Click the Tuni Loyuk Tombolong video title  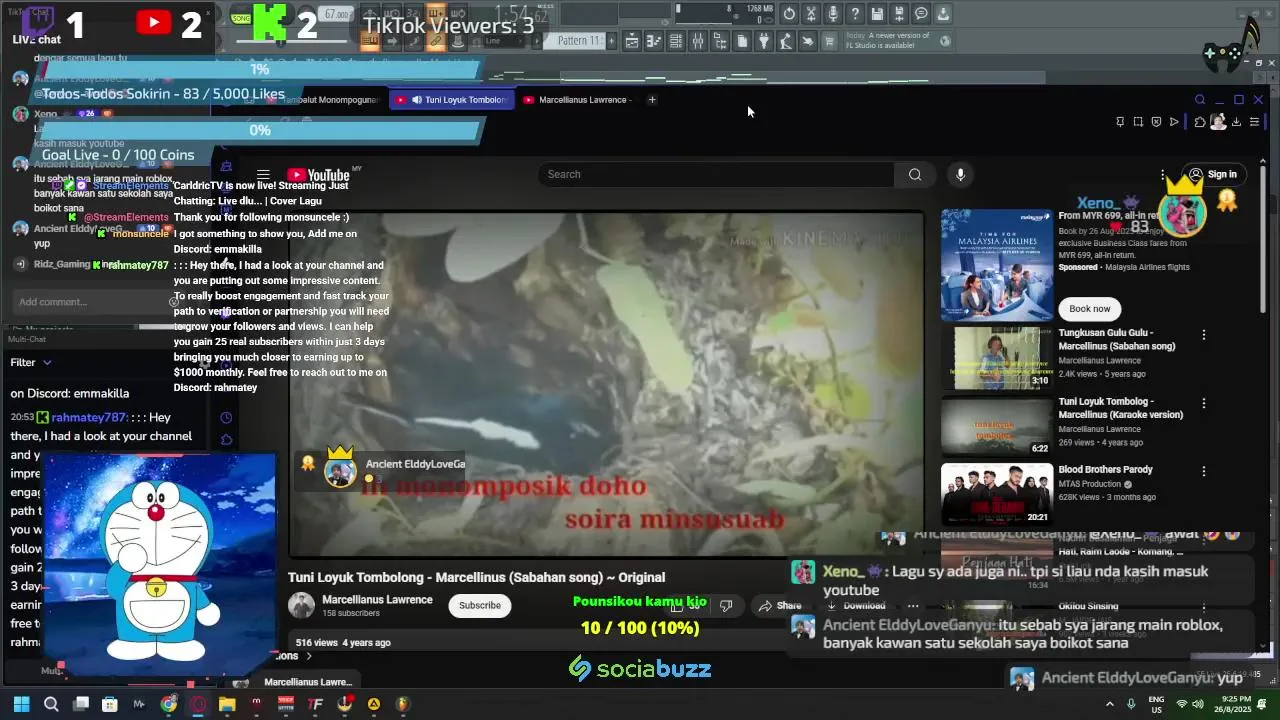click(476, 577)
